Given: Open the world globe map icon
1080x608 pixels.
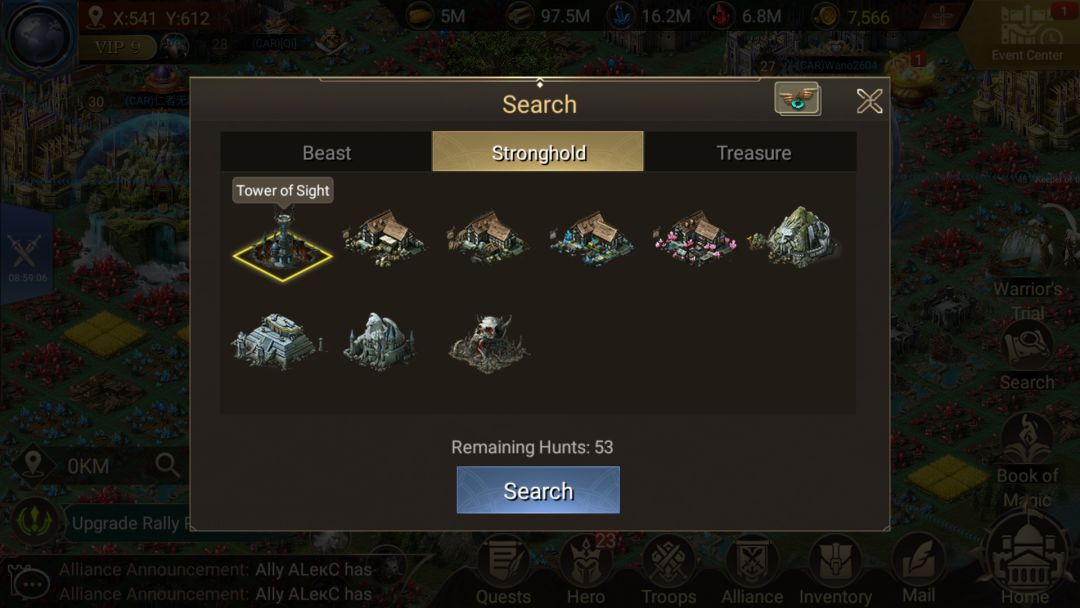Looking at the screenshot, I should [x=39, y=37].
